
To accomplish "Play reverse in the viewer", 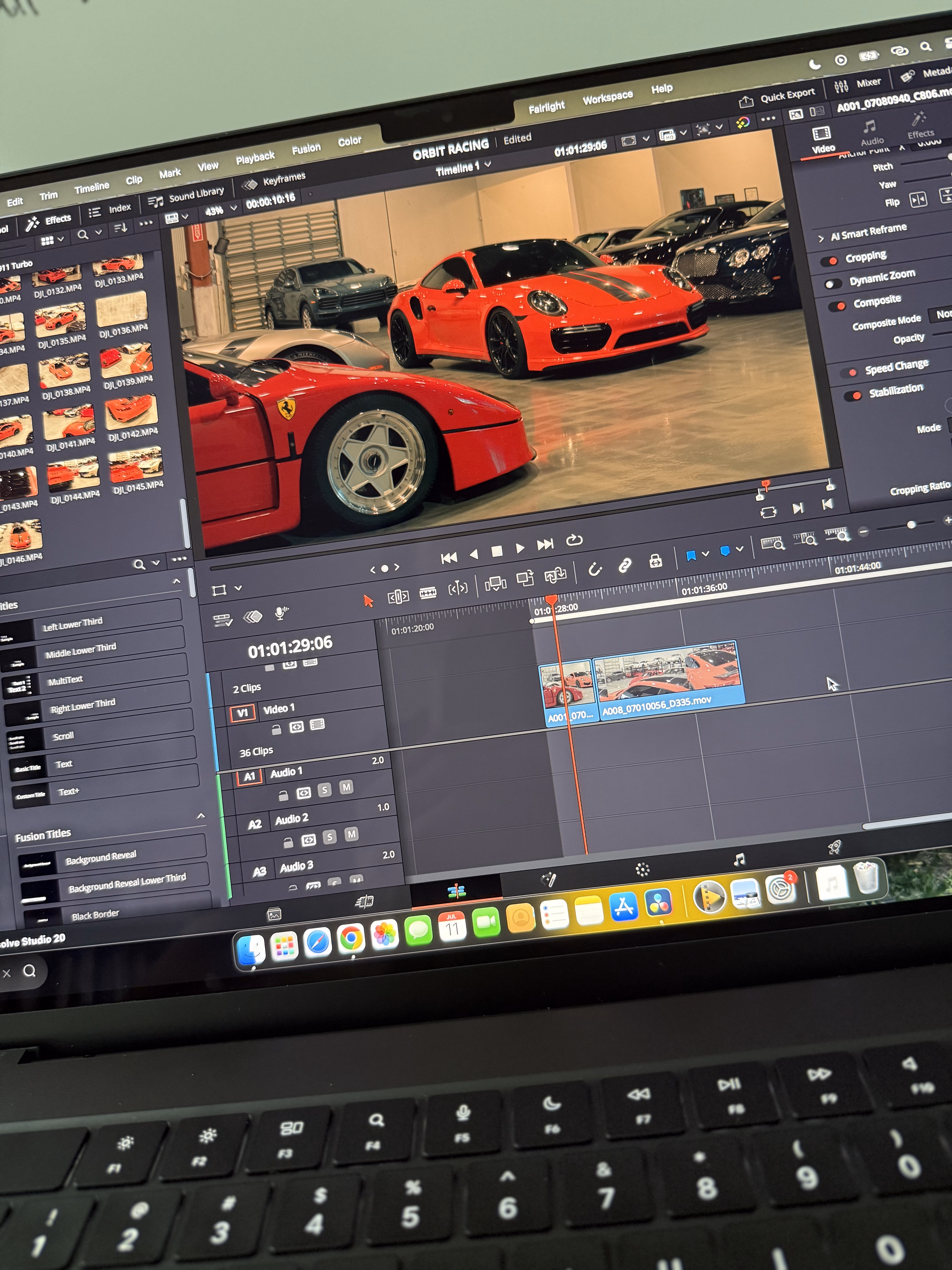I will (474, 554).
